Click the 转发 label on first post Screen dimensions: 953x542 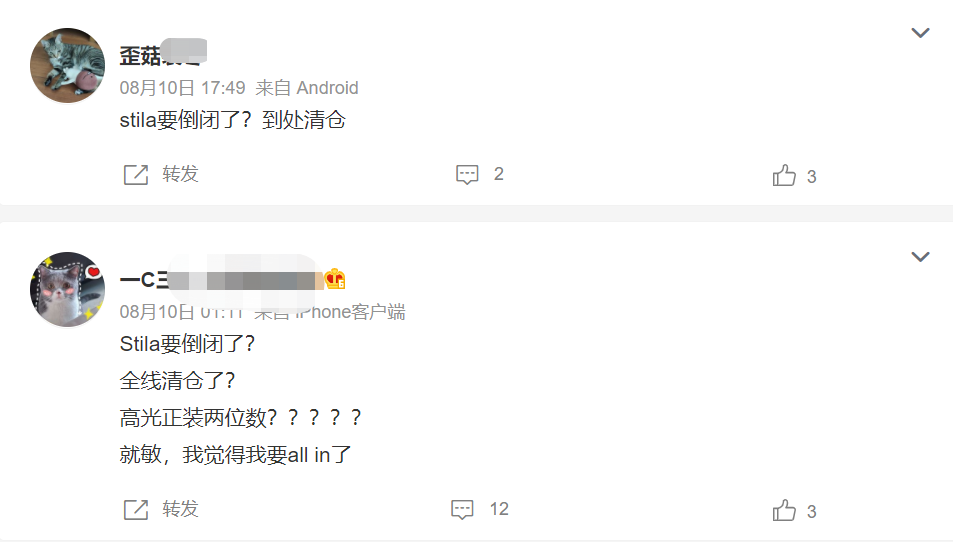[180, 174]
